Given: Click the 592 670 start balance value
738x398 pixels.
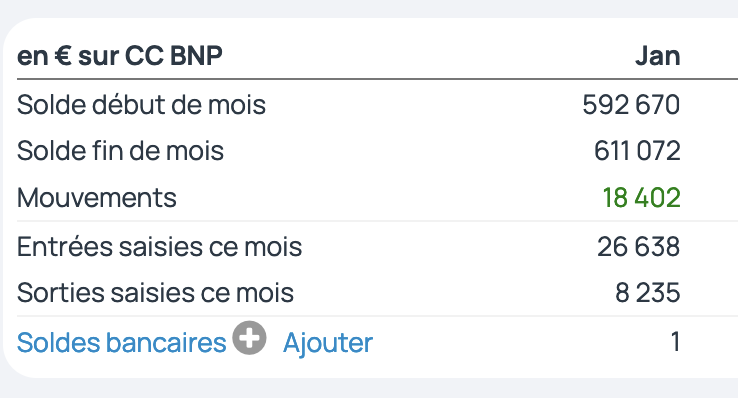Looking at the screenshot, I should click(x=631, y=104).
